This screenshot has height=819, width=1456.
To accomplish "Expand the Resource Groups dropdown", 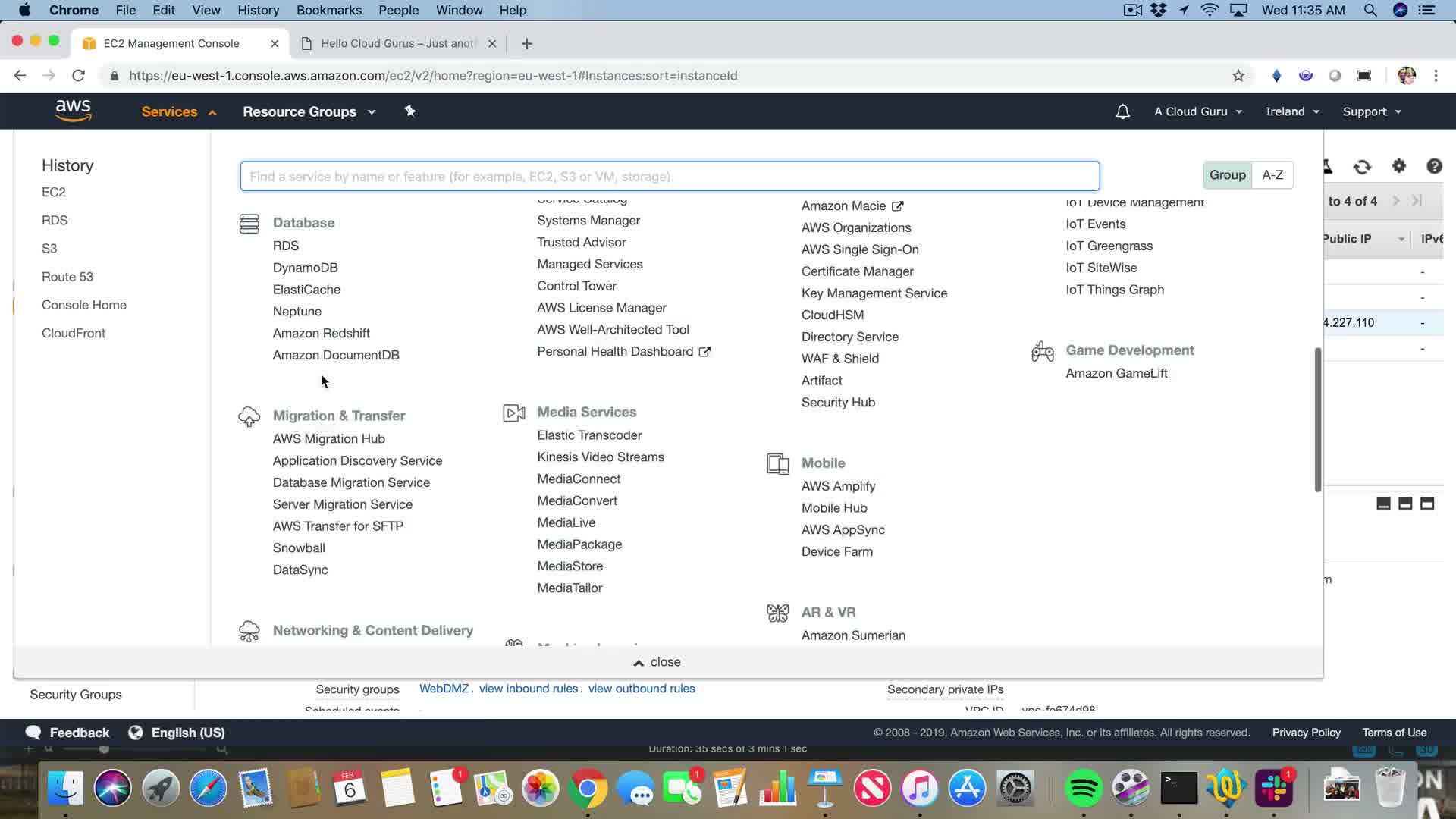I will click(x=309, y=111).
